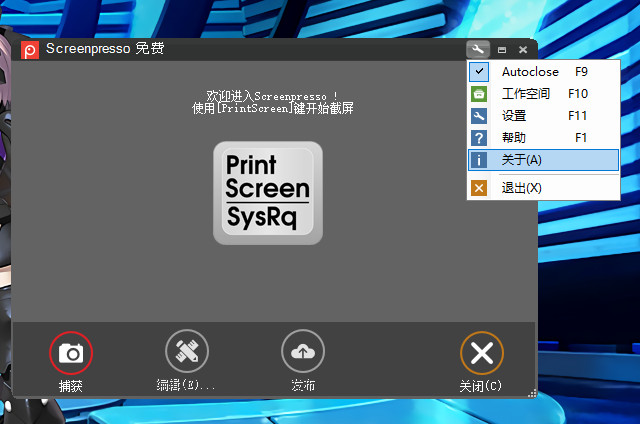Click the blue info icon
Image resolution: width=640 pixels, height=424 pixels.
point(479,160)
